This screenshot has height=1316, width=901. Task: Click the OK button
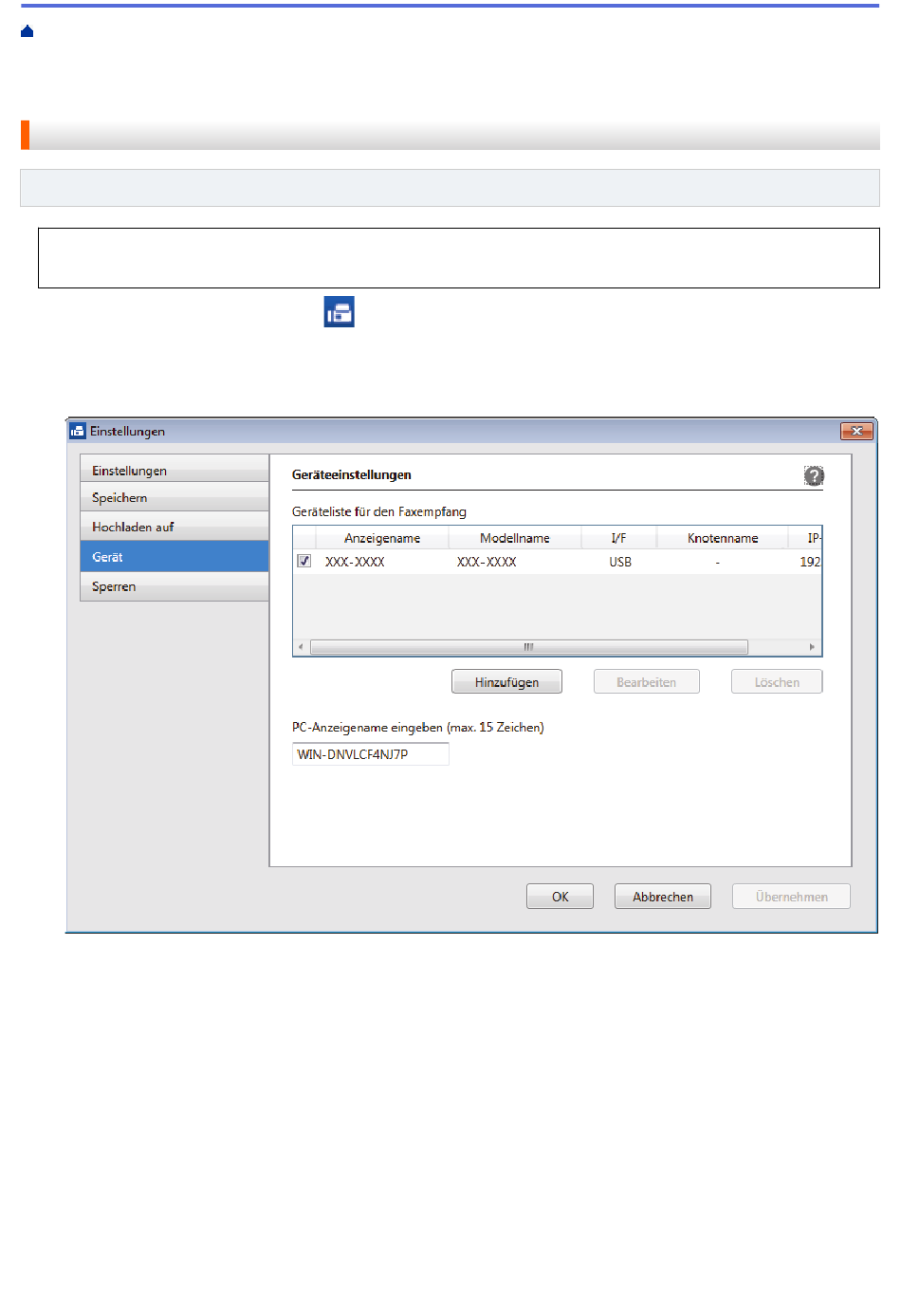click(560, 897)
